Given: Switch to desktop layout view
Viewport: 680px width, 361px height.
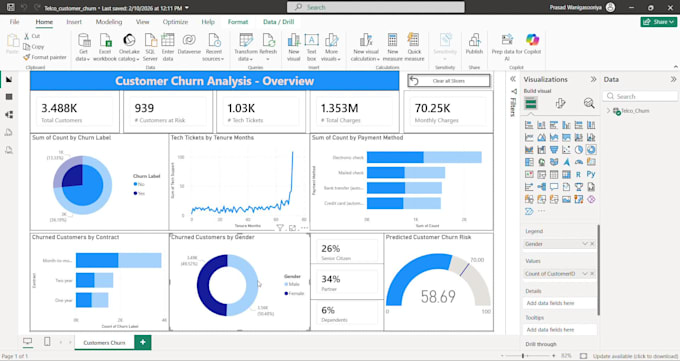Looking at the screenshot, I should [x=27, y=342].
